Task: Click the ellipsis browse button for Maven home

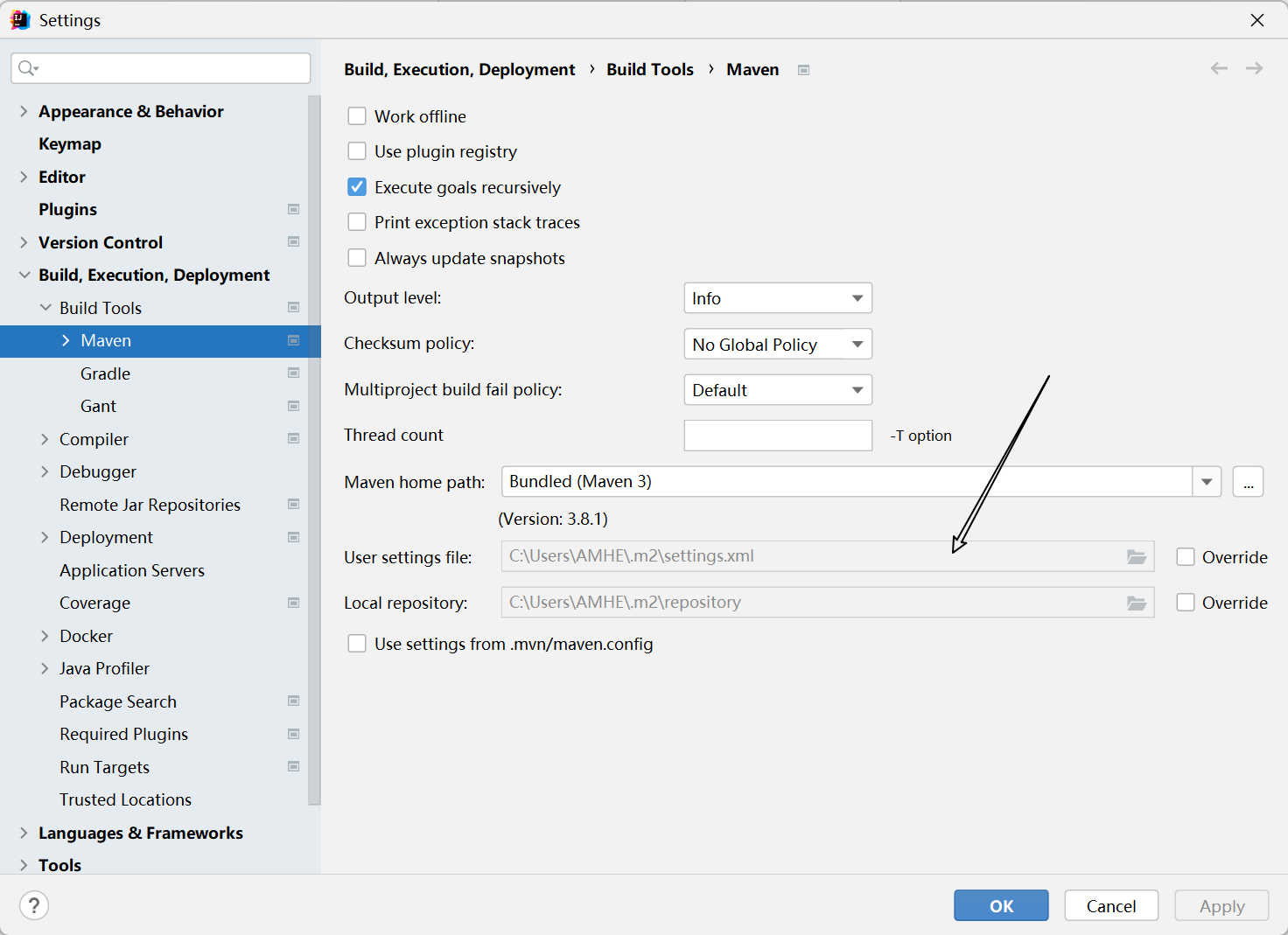Action: tap(1248, 481)
